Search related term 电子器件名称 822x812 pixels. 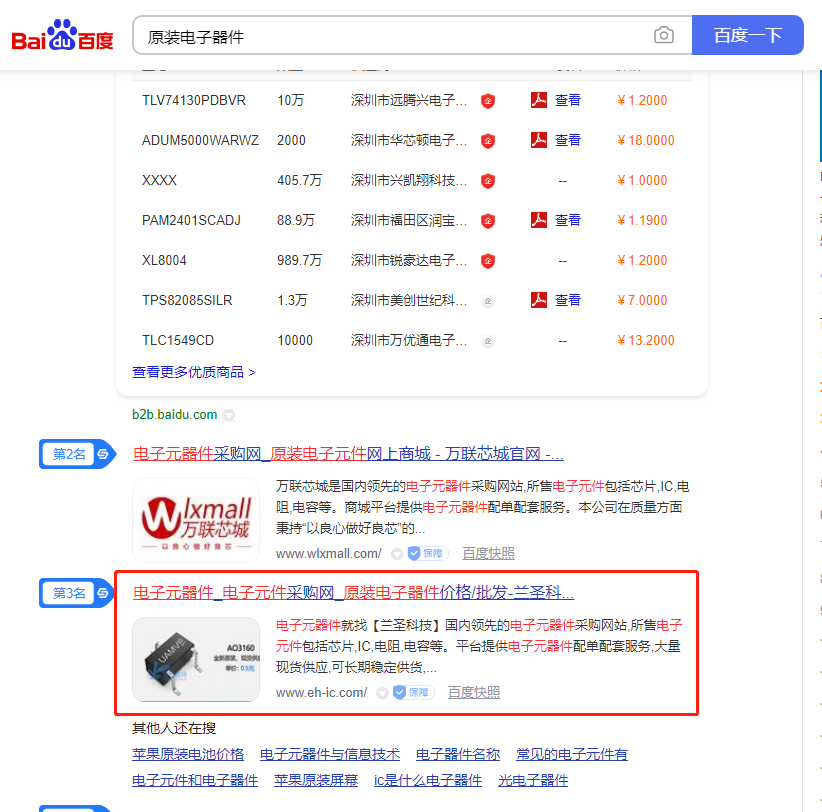(458, 754)
